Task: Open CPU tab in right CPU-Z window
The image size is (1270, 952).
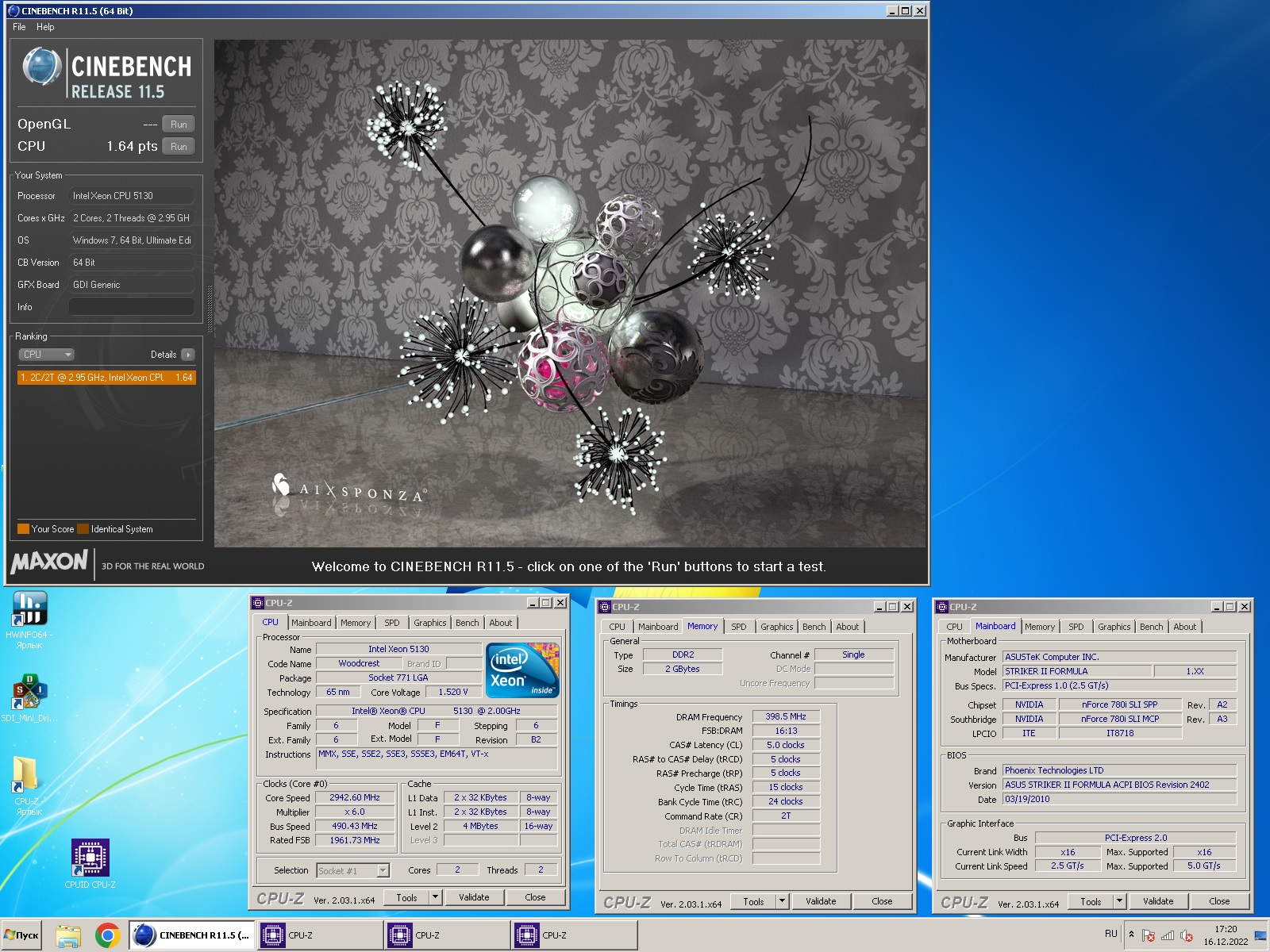Action: point(955,627)
